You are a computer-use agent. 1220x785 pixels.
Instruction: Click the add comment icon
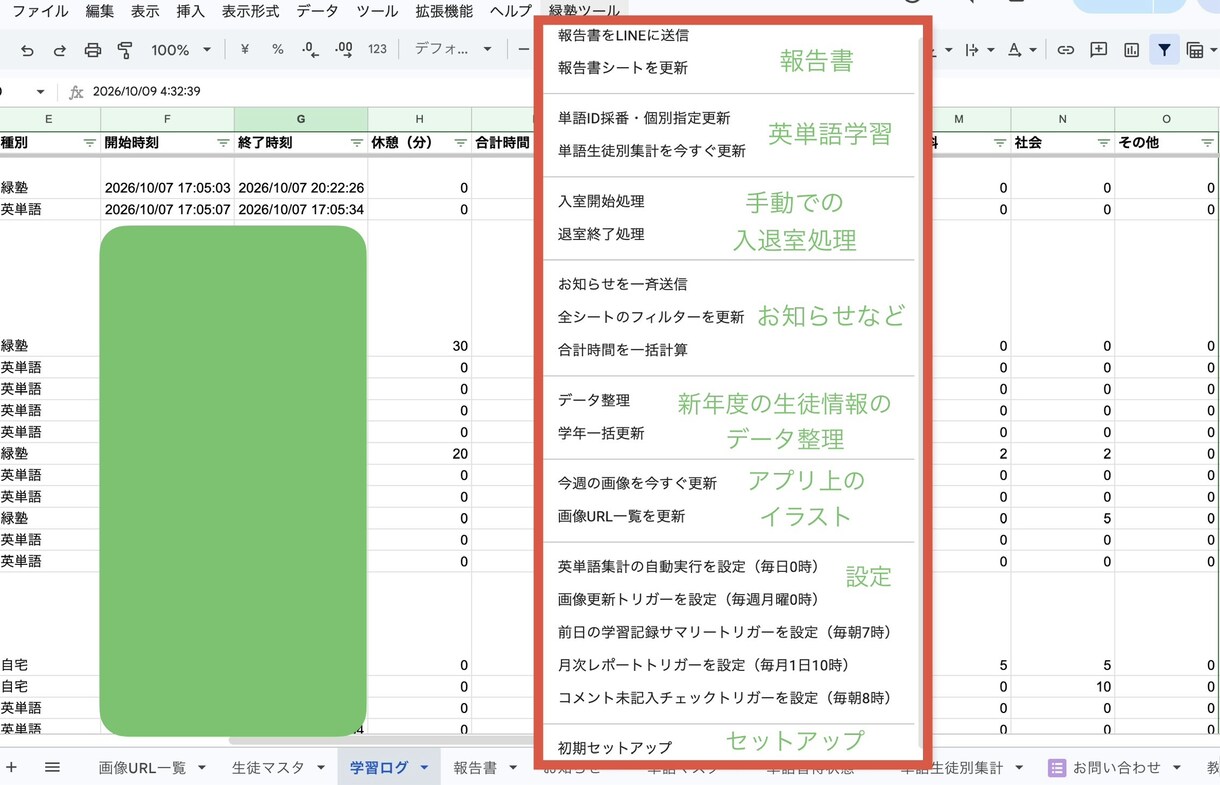pyautogui.click(x=1099, y=50)
